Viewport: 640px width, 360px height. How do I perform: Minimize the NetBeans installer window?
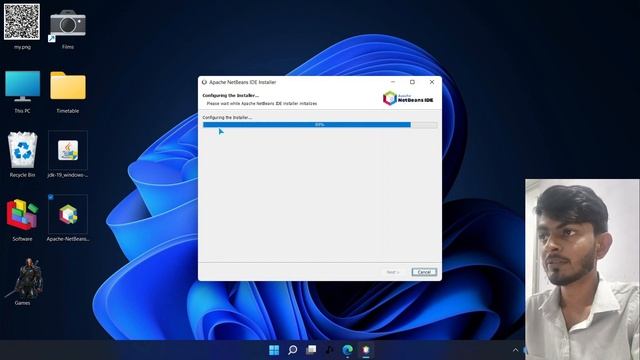pyautogui.click(x=393, y=82)
